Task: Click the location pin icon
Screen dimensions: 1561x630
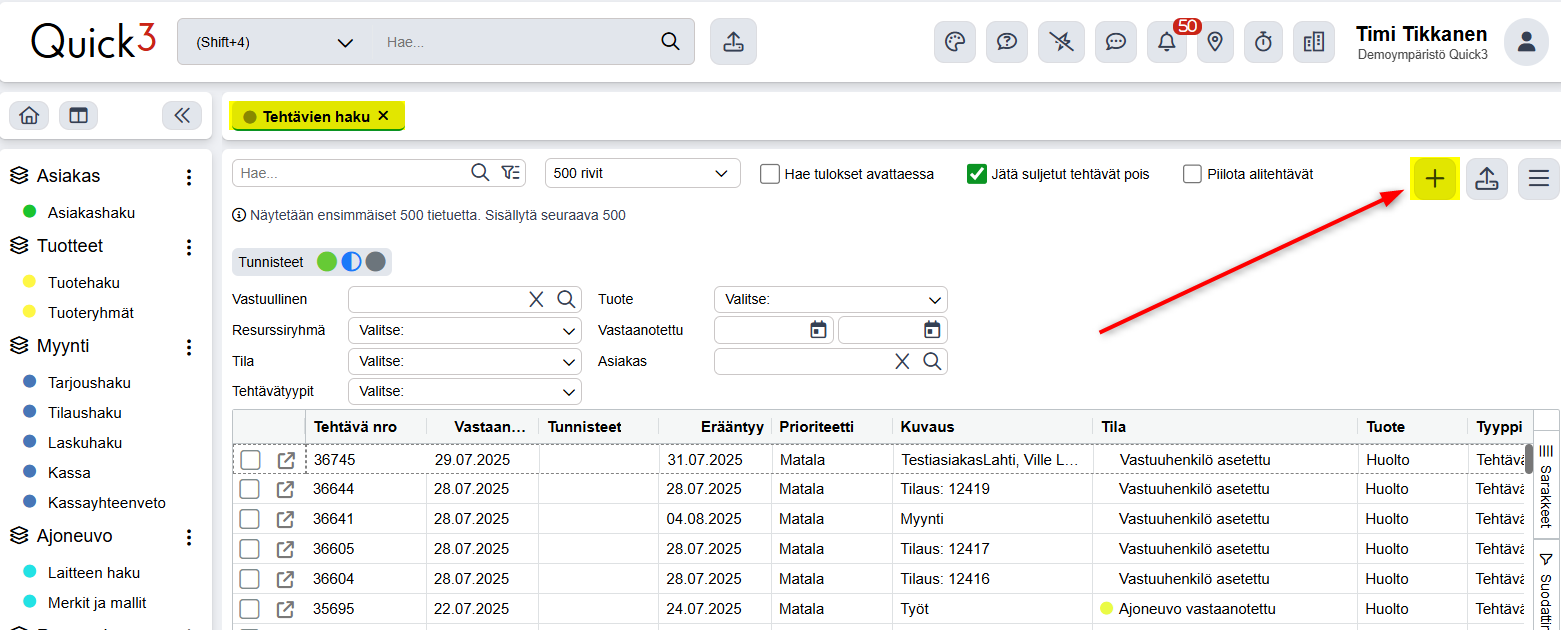Action: click(x=1215, y=42)
